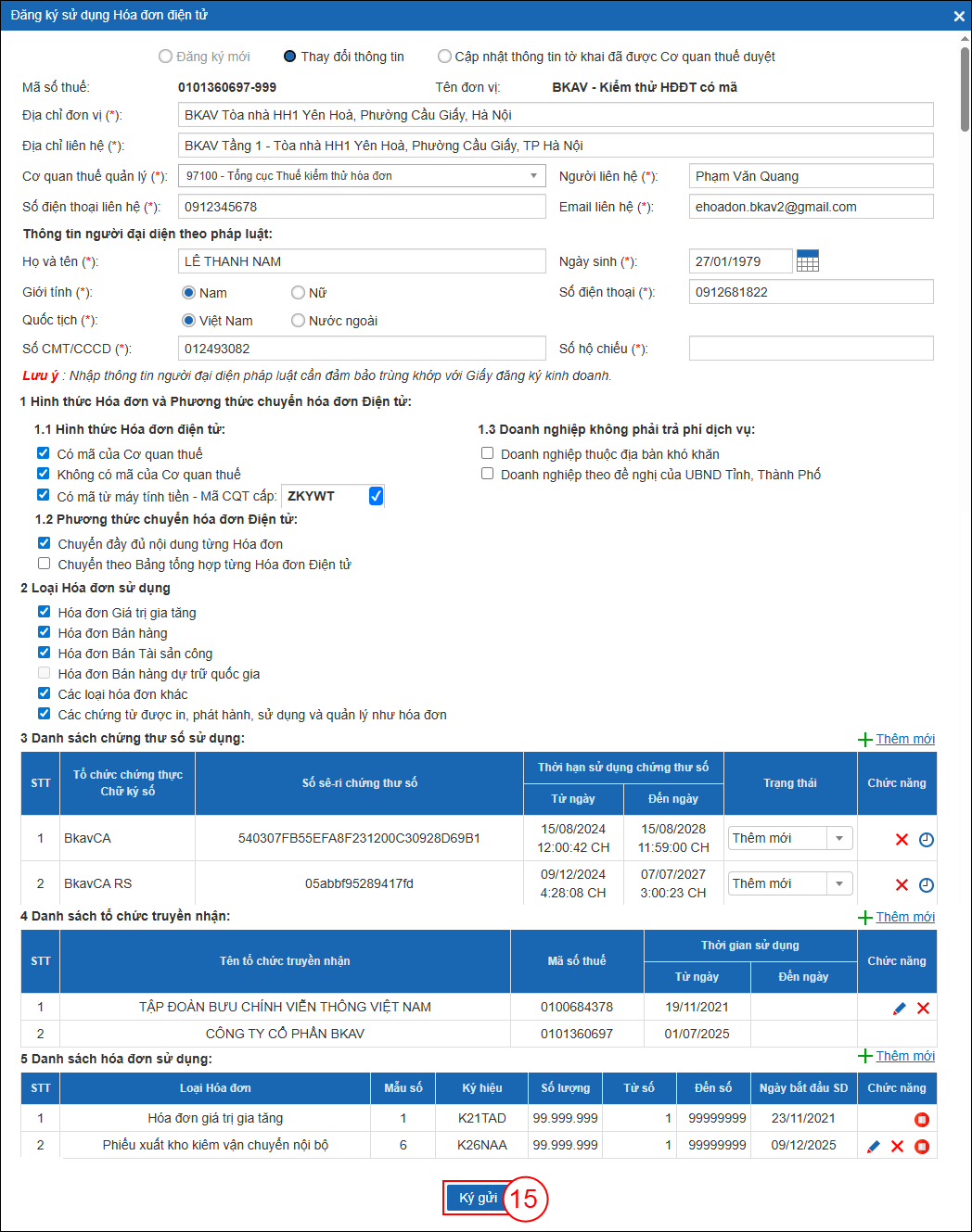This screenshot has width=972, height=1232.
Task: Edit the TẬP ĐOÀN BƯU CHÍNH VIỄN THÔNG row
Action: tap(899, 1008)
